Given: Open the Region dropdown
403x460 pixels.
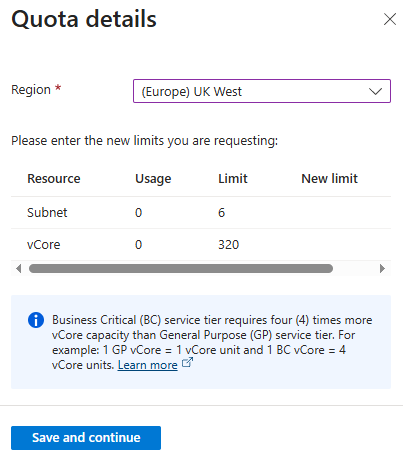Looking at the screenshot, I should [262, 91].
